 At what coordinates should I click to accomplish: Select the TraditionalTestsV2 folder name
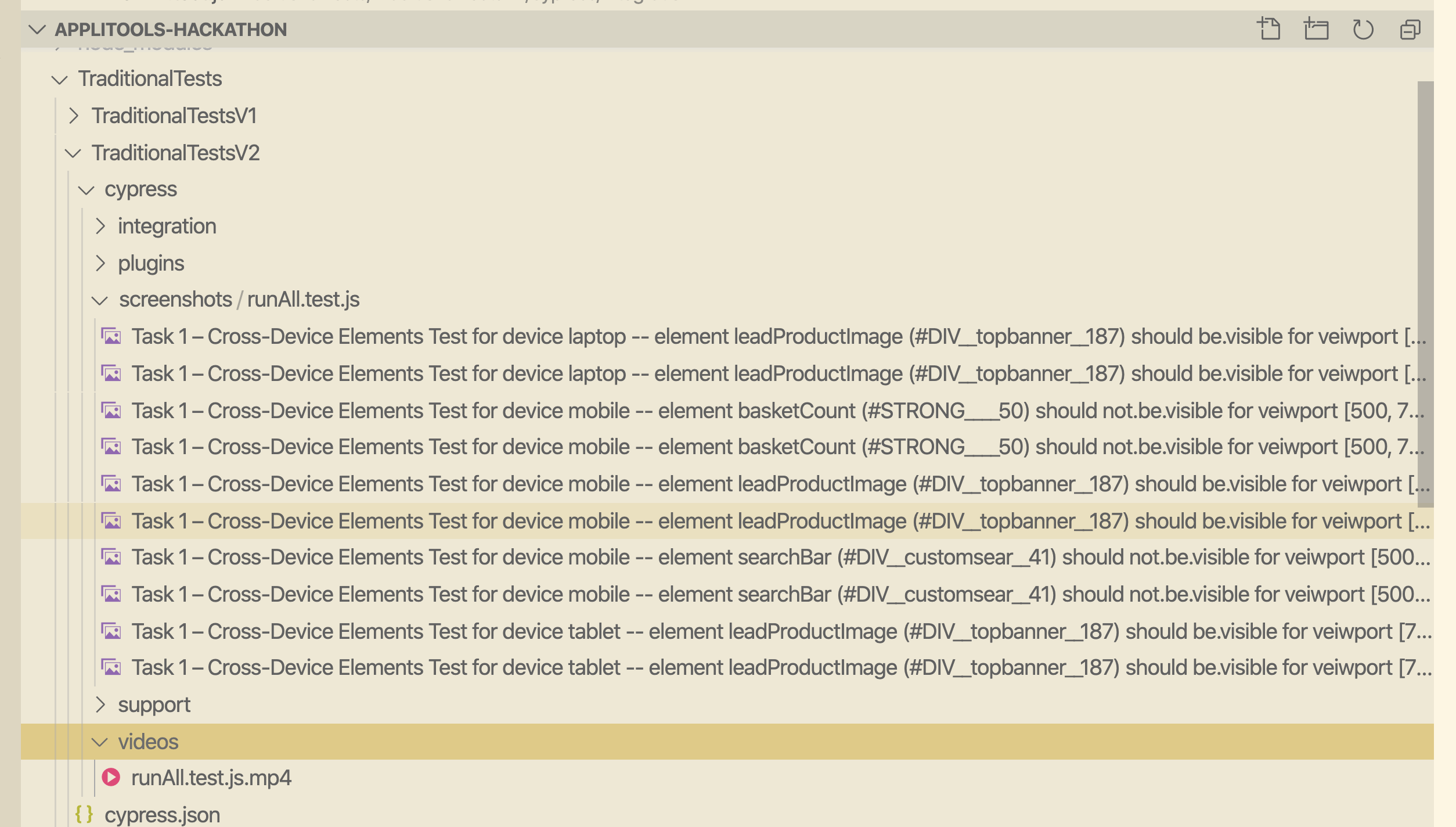175,153
